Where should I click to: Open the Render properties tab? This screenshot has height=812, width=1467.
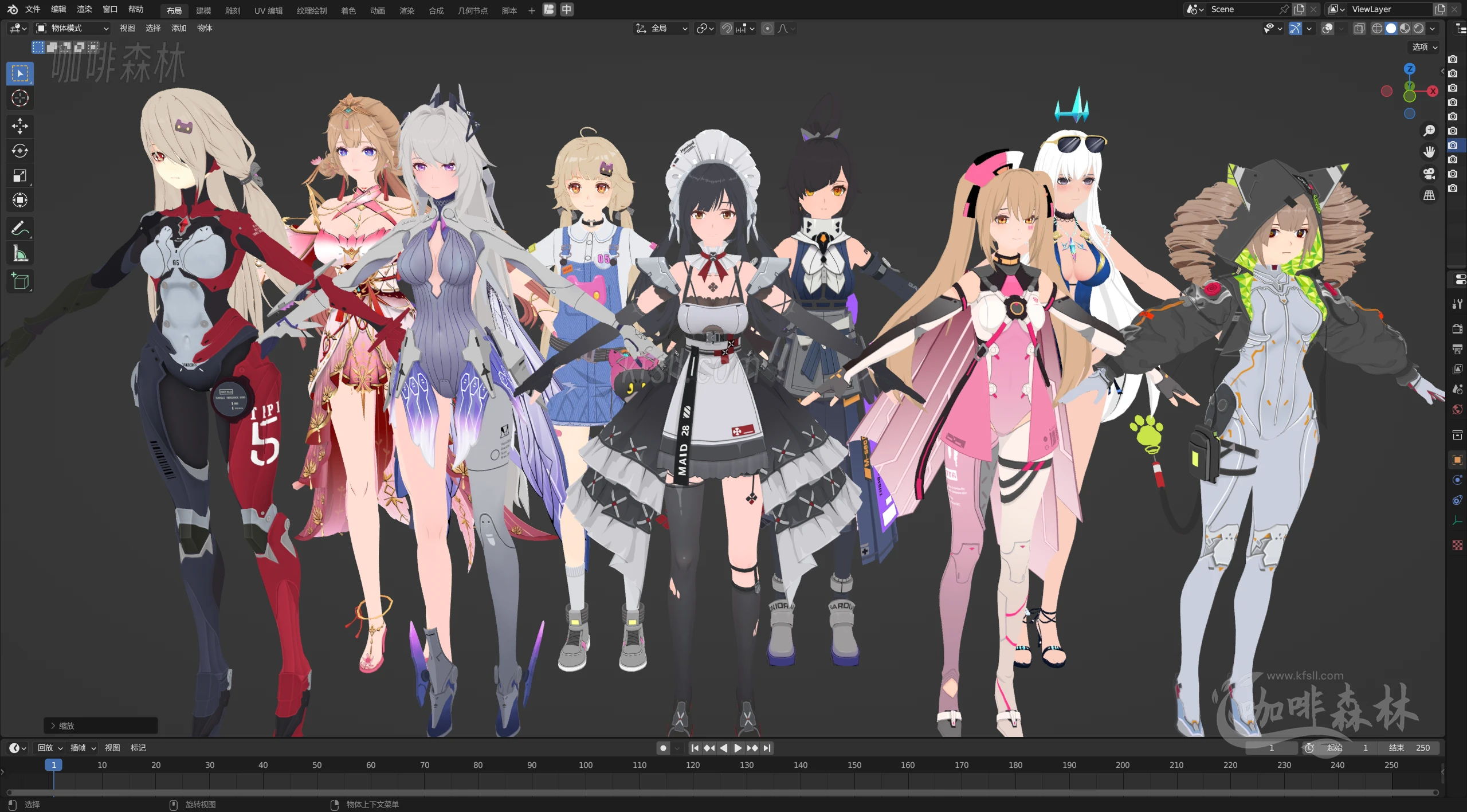tap(1457, 329)
